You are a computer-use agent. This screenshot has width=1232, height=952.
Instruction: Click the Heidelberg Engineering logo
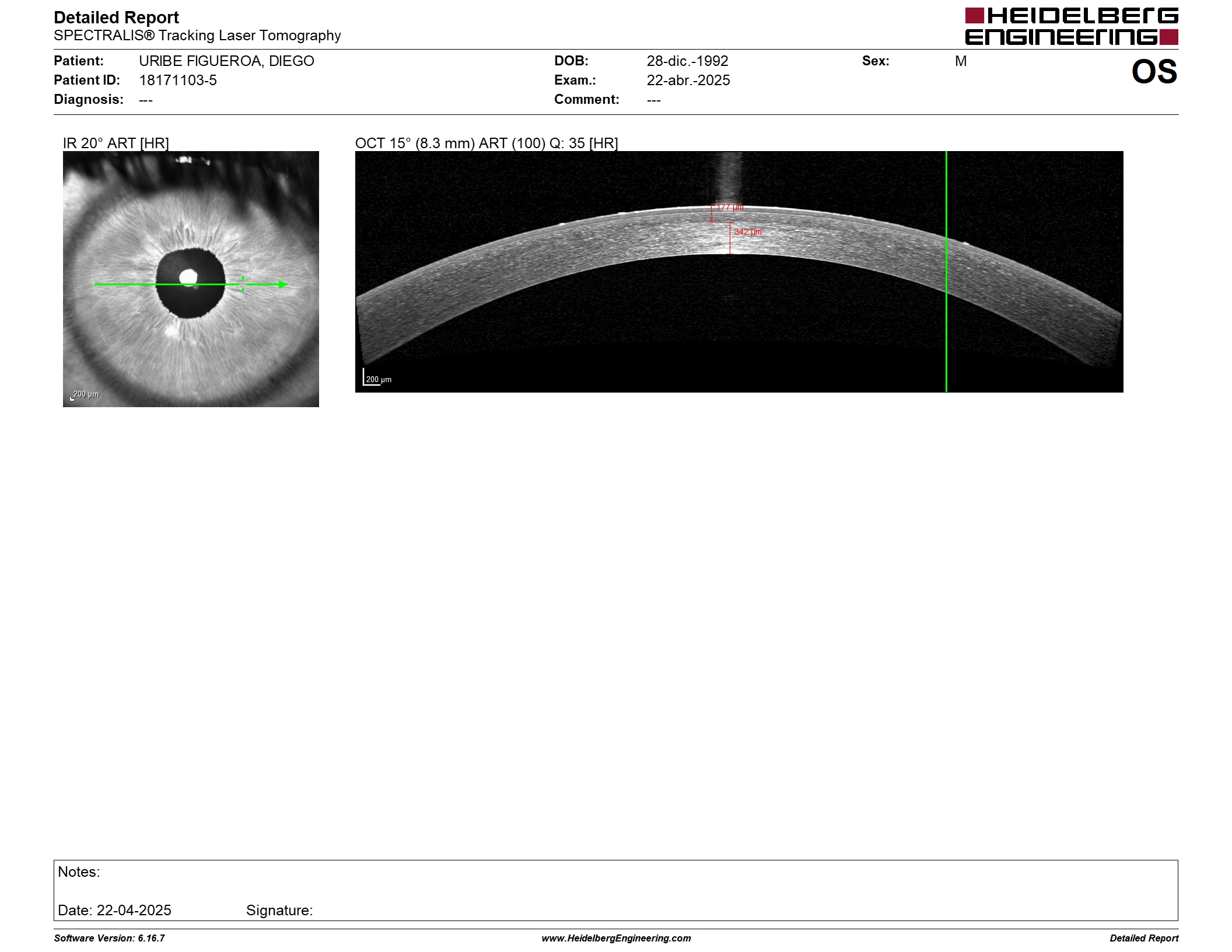point(1072,27)
